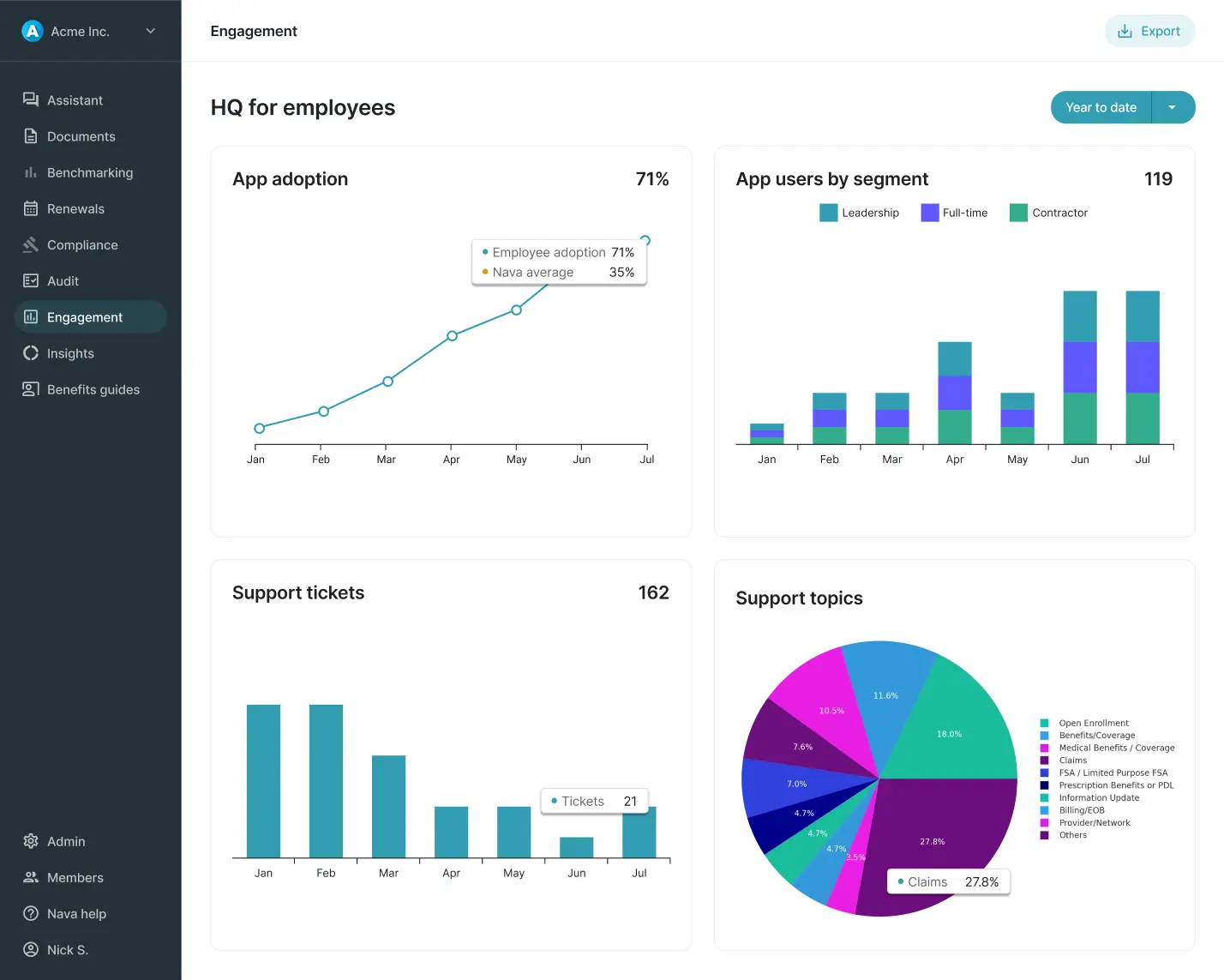Screen dimensions: 1224x980
Task: Click the Audit checklist icon
Action: pos(30,280)
